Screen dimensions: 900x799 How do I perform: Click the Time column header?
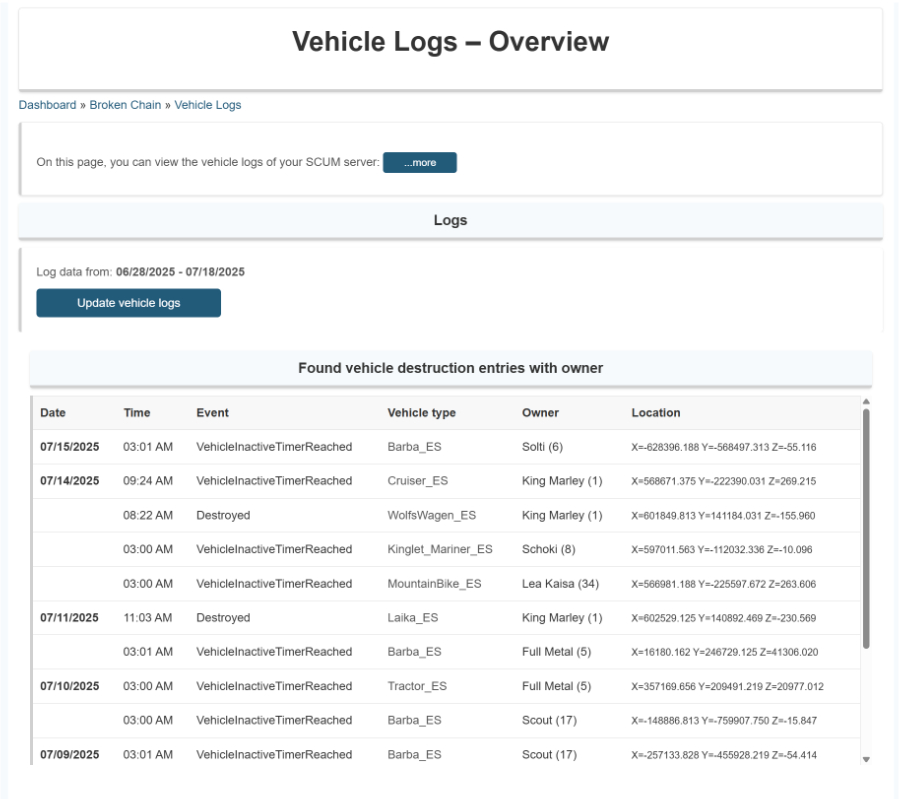[x=137, y=413]
